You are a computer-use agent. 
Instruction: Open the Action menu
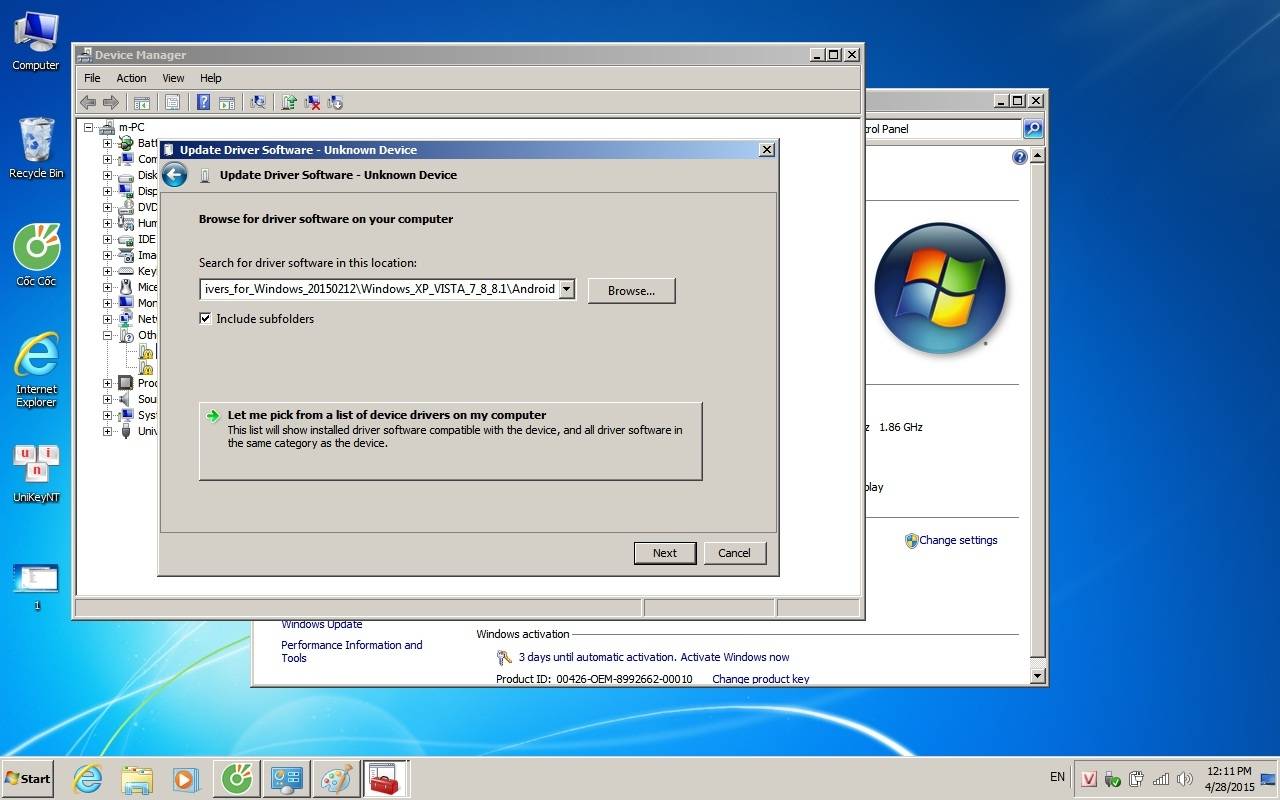[x=131, y=78]
